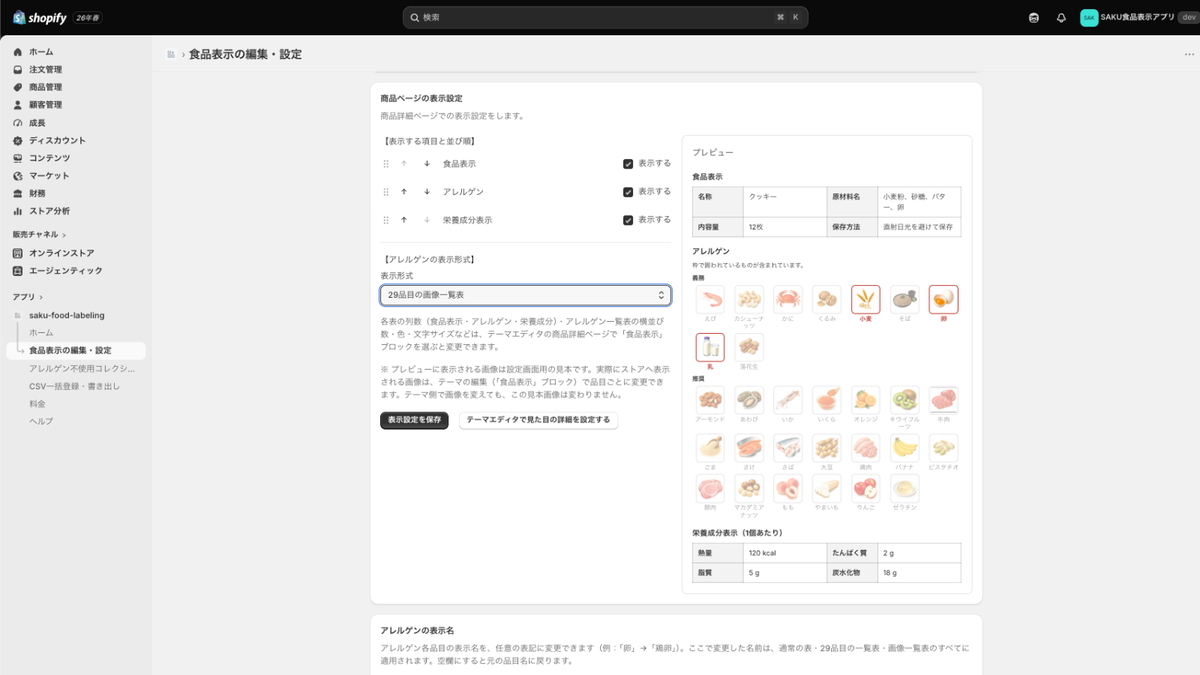Grab the drag handle of 食品表示 row
1200x675 pixels.
(386, 163)
